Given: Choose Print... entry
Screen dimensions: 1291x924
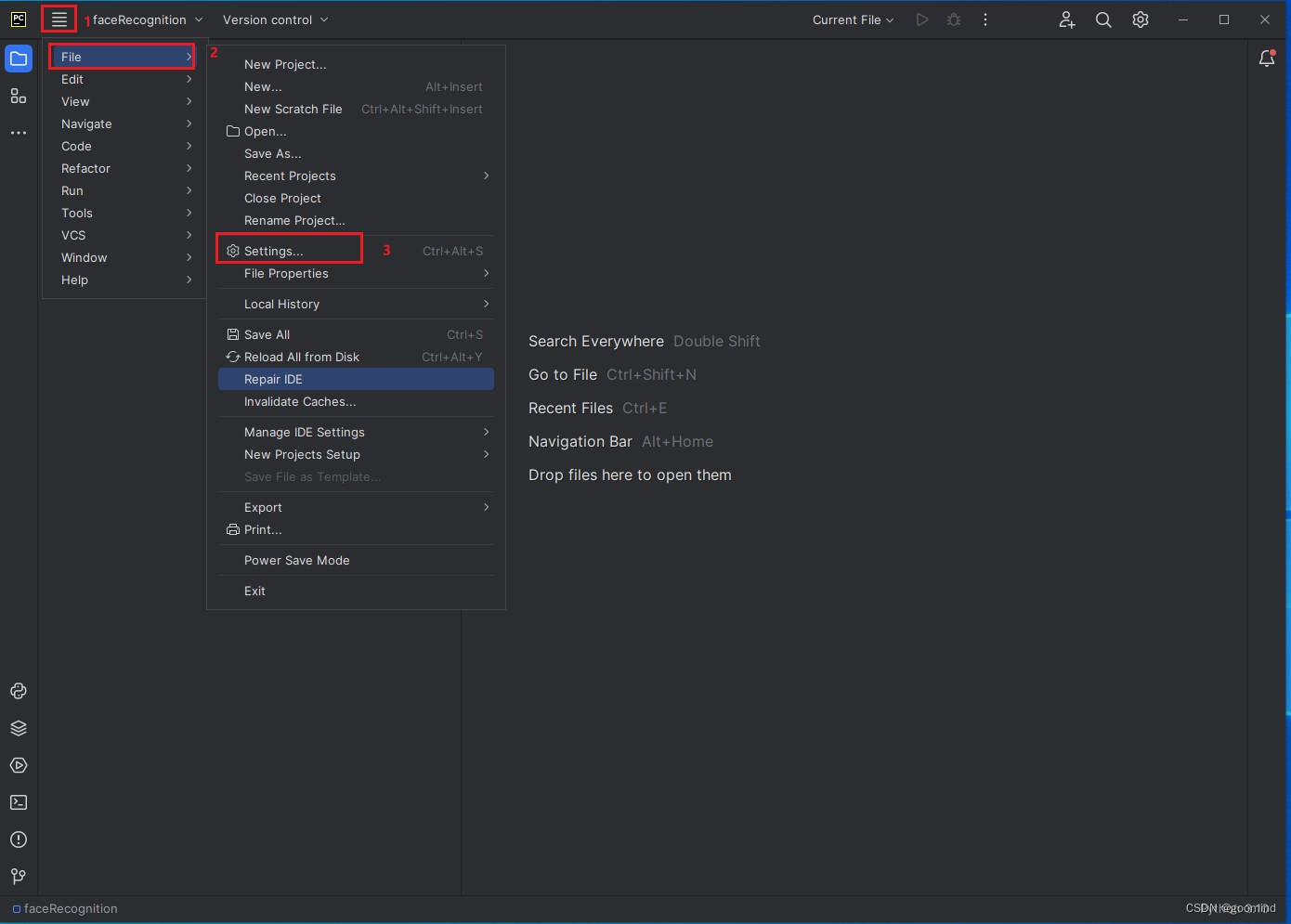Looking at the screenshot, I should [x=356, y=529].
